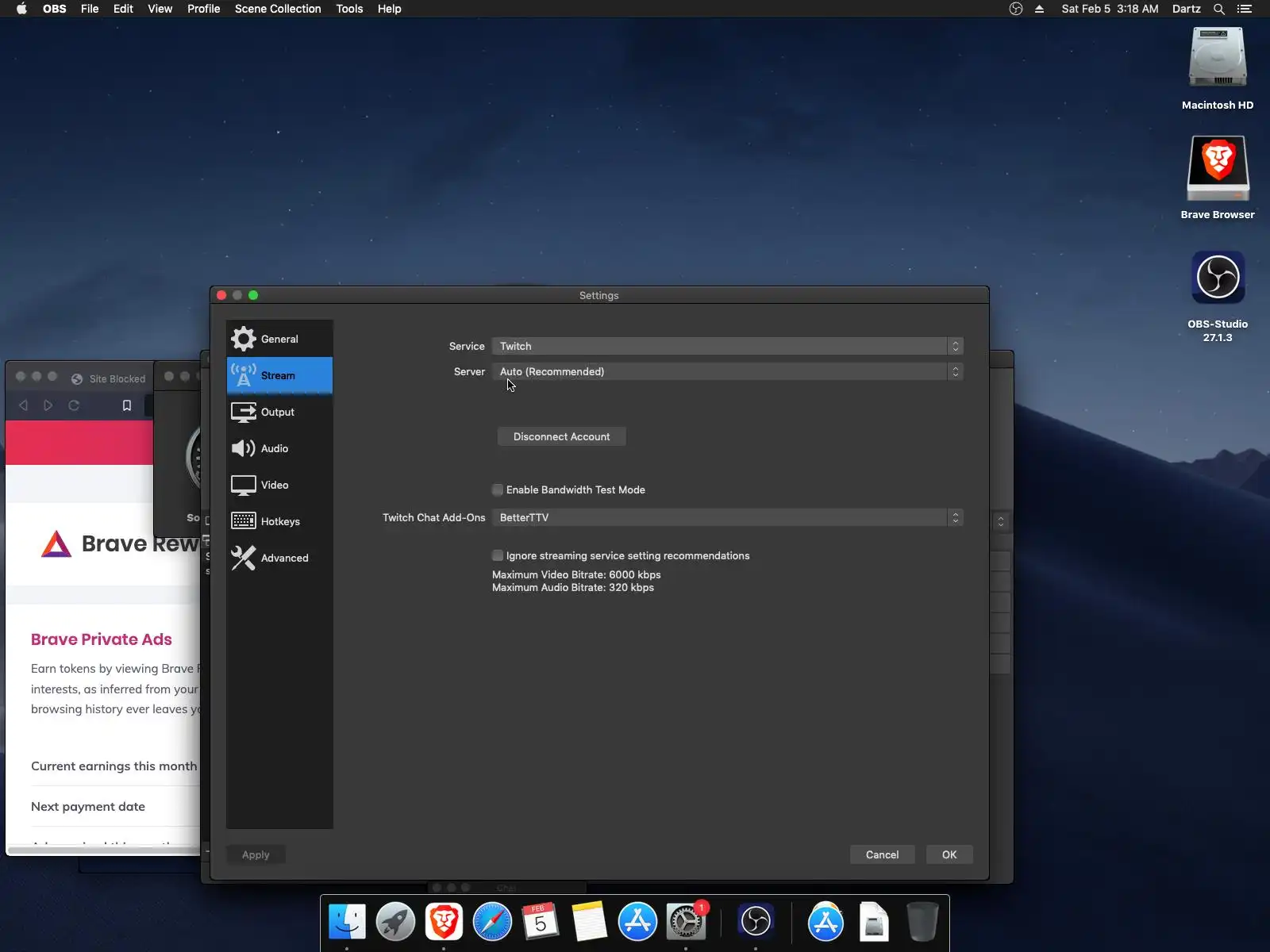Open Calendar in the Dock
This screenshot has width=1270, height=952.
click(541, 922)
